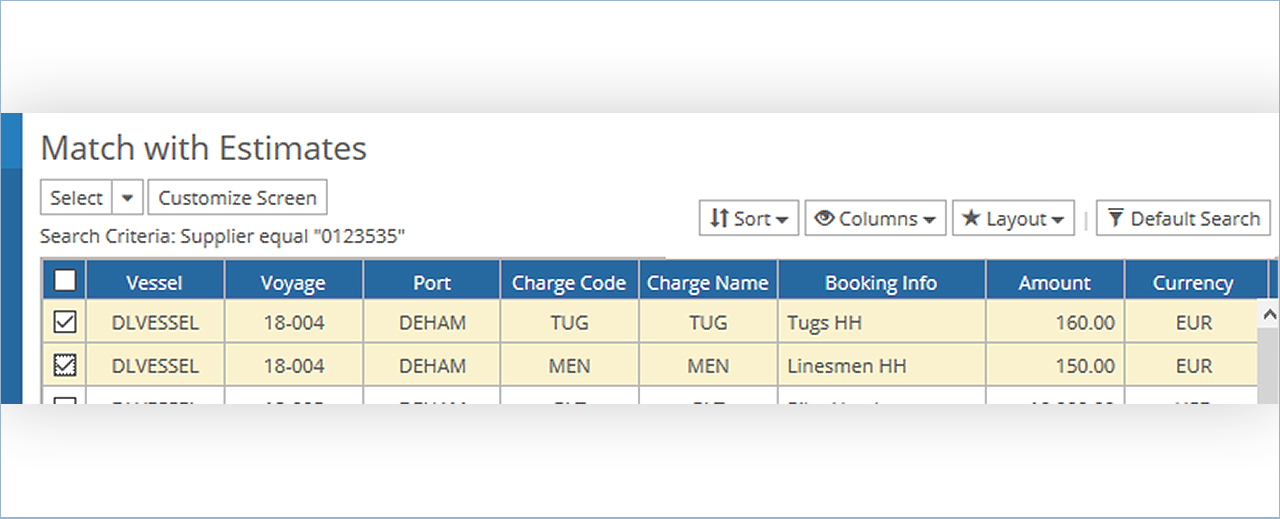Click the Booking Info column header
Viewport: 1280px width, 519px height.
click(881, 282)
